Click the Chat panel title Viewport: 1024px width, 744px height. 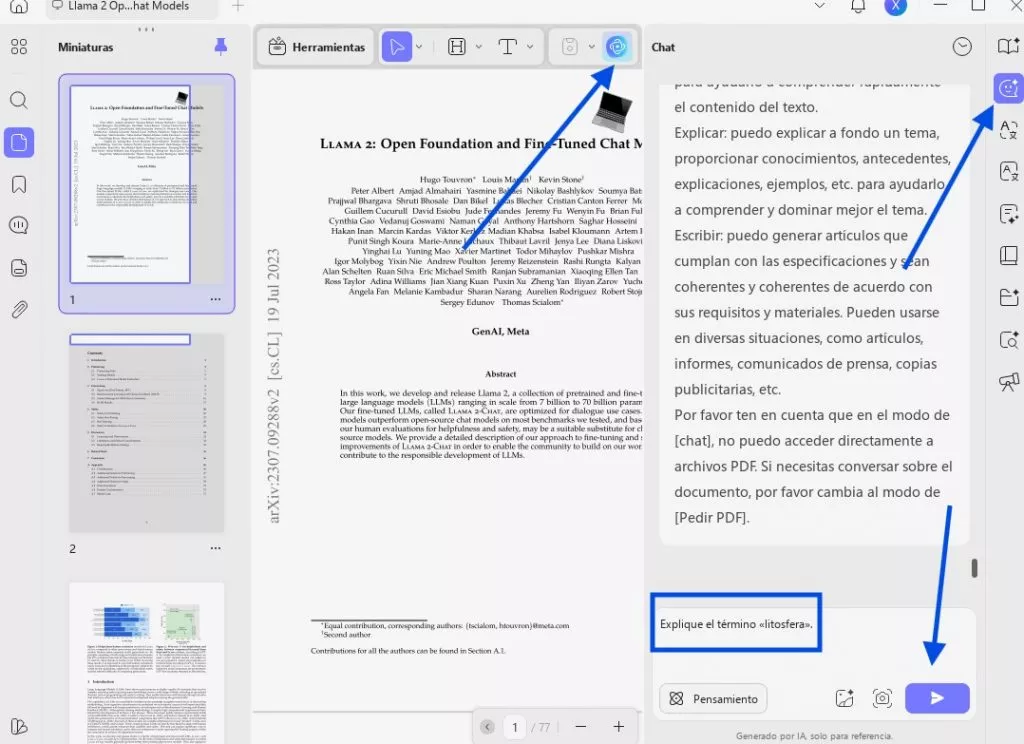tap(663, 47)
